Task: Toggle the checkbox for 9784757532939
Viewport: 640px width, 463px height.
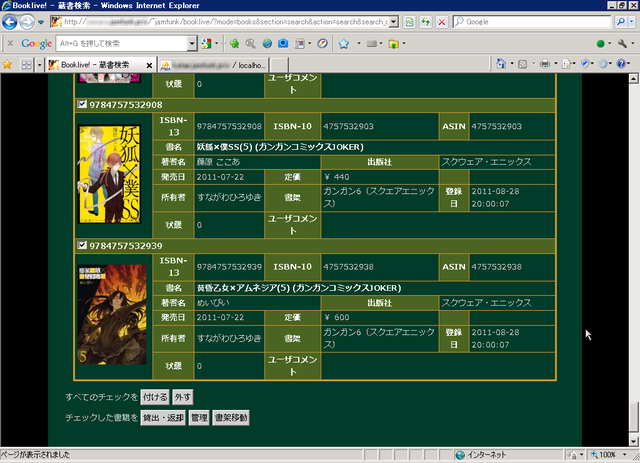Action: [x=82, y=245]
